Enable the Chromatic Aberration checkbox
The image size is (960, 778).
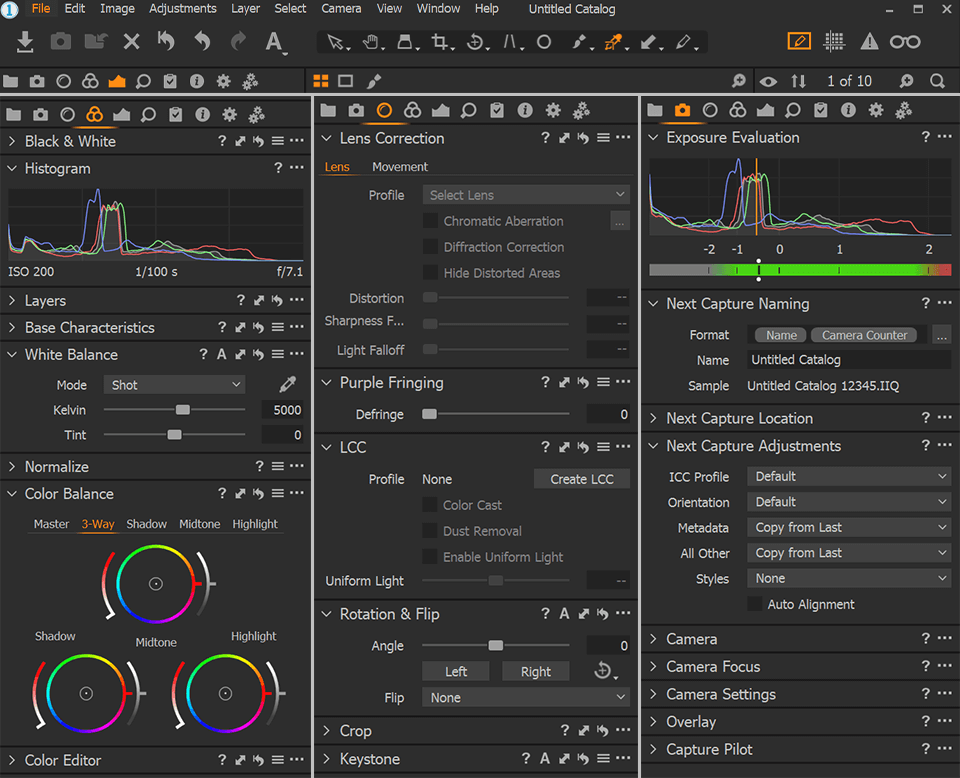[428, 221]
